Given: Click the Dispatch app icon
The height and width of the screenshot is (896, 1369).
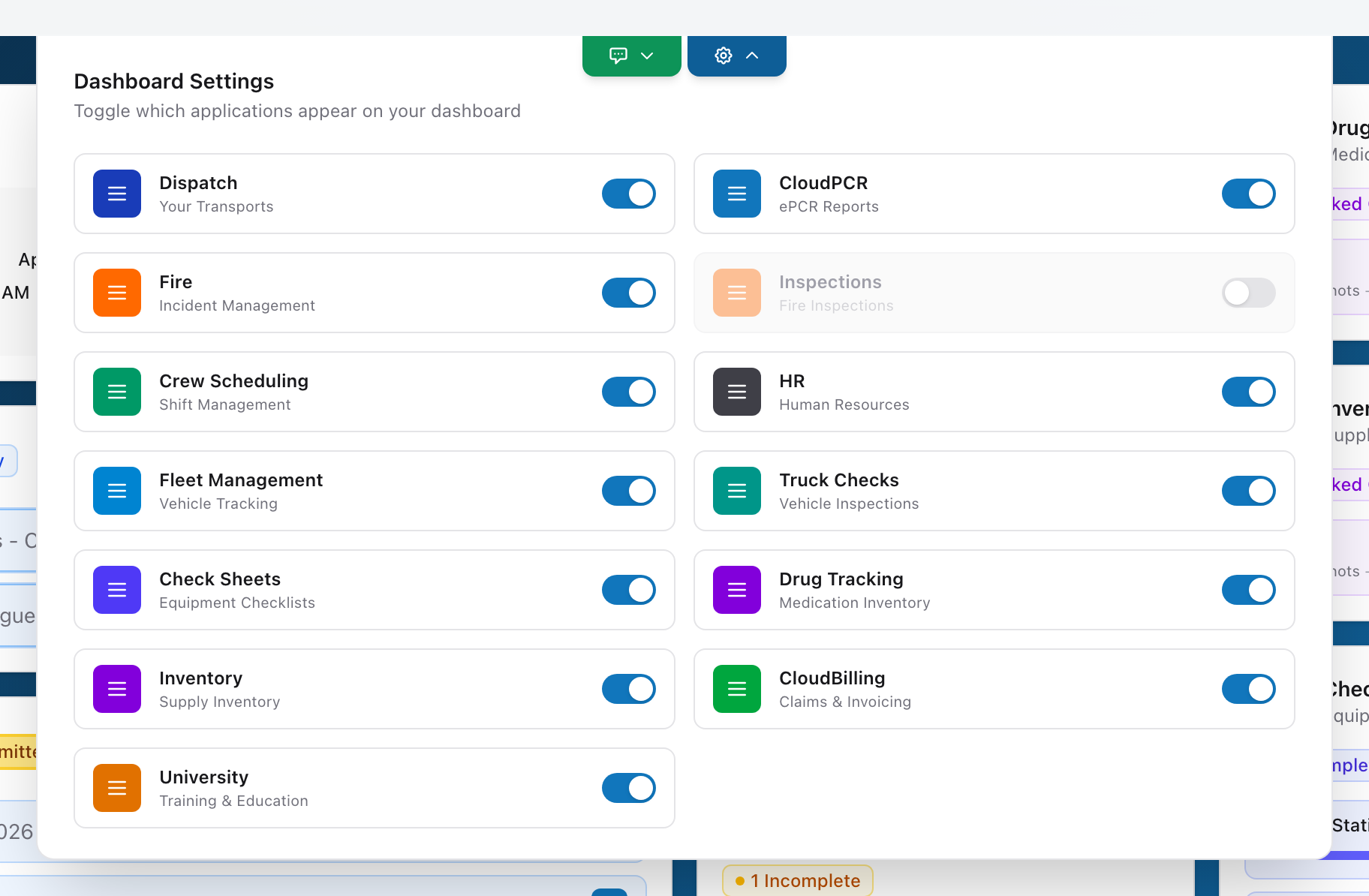Looking at the screenshot, I should click(x=117, y=194).
